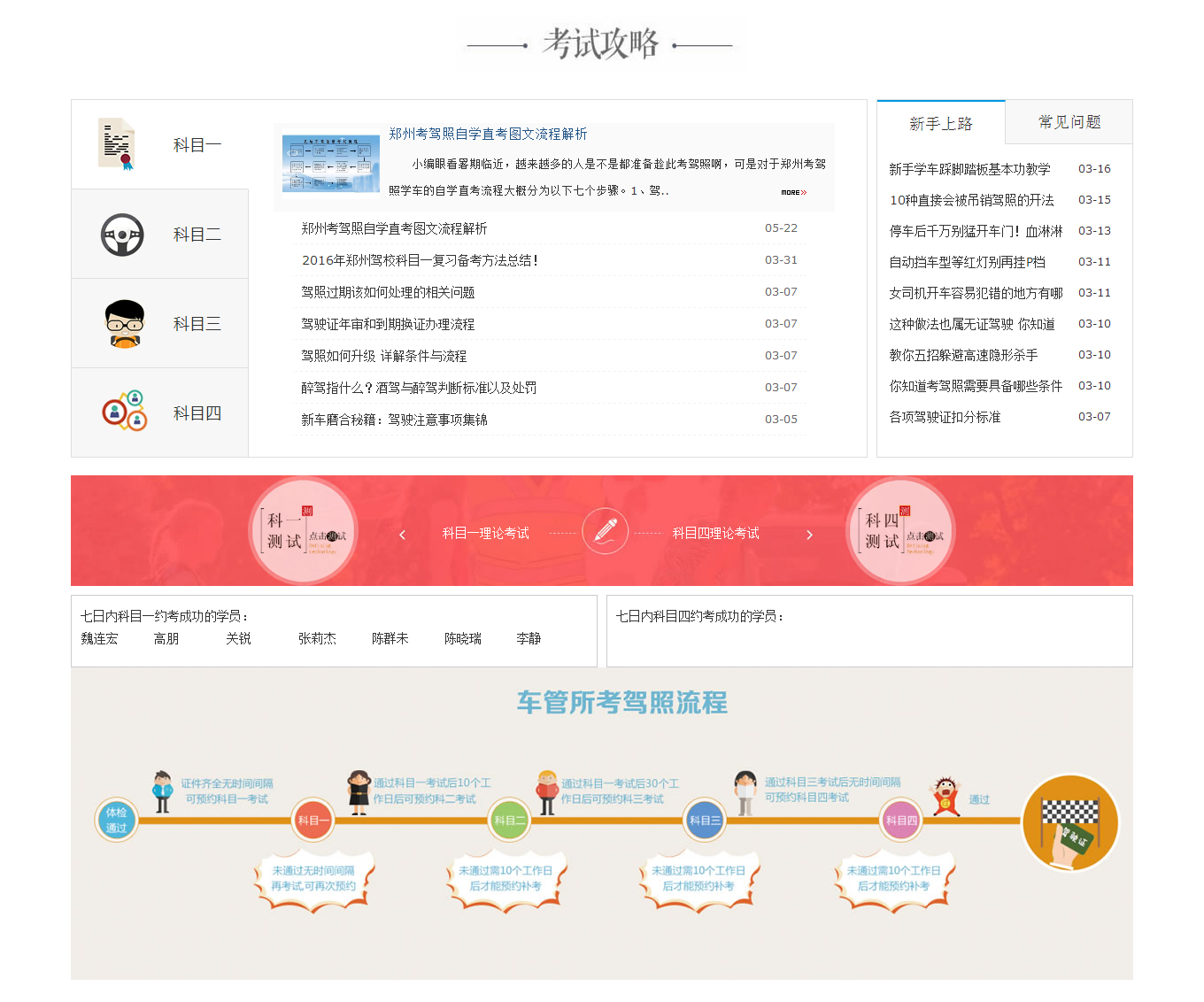Open the 科四测试 stamp badge
The image size is (1204, 1002).
tap(901, 531)
